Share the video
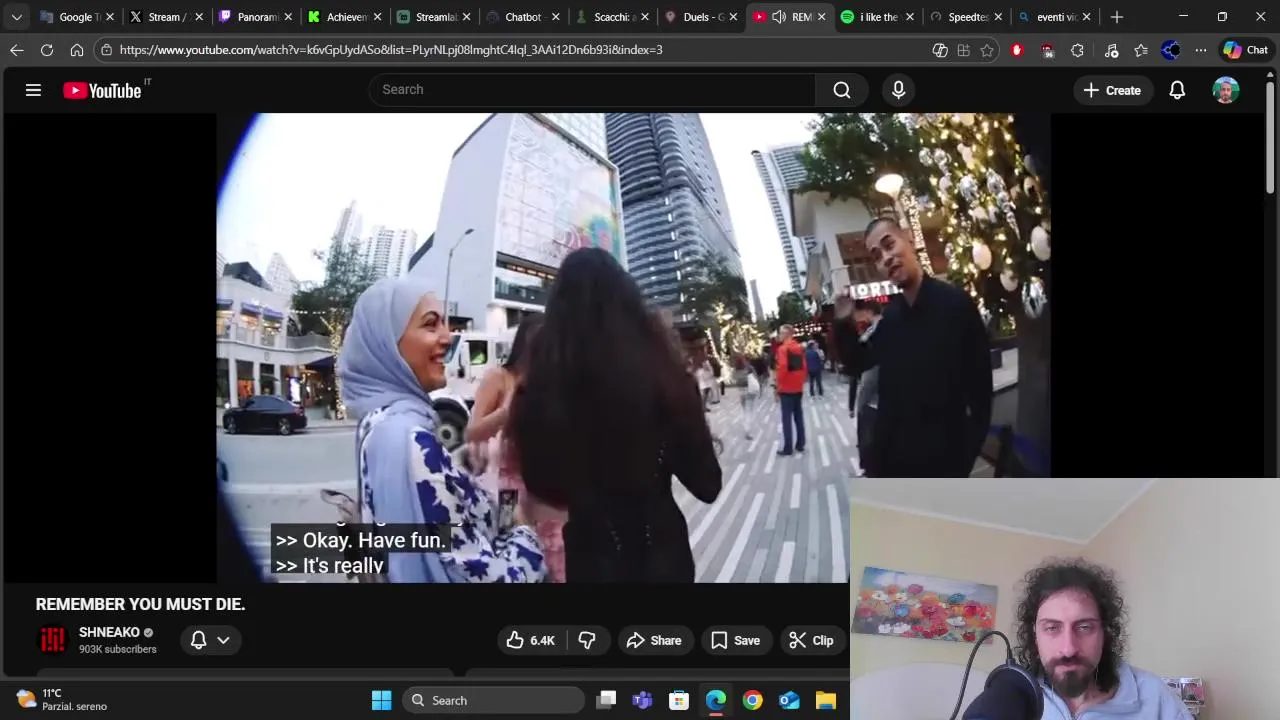This screenshot has height=720, width=1280. pyautogui.click(x=654, y=641)
